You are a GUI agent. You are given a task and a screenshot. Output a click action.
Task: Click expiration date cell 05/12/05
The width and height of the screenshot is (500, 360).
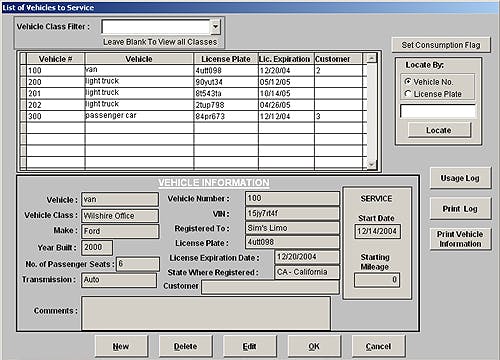coord(286,82)
